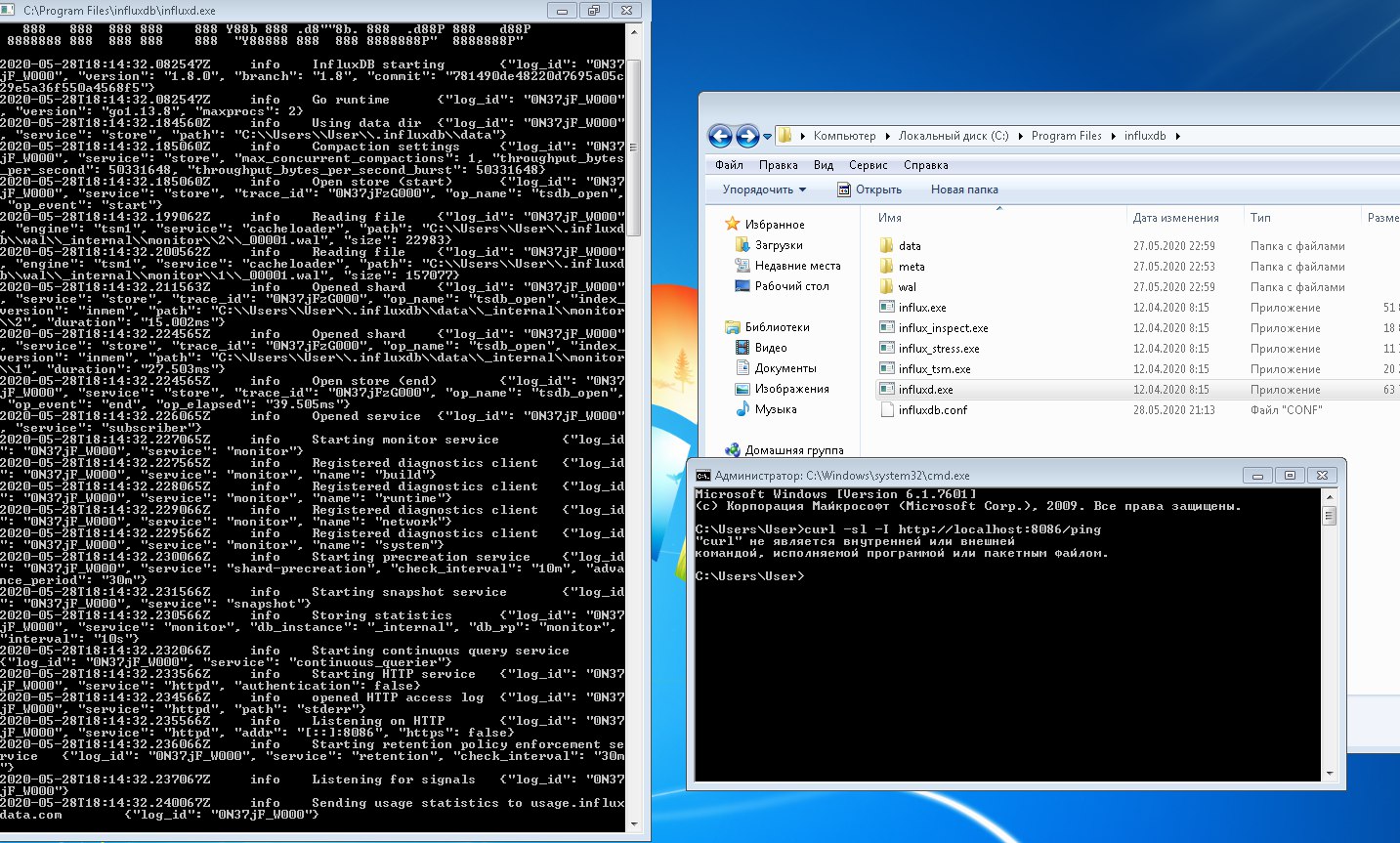Minimize the cmd.exe window
Viewport: 1400px width, 843px height.
1258,476
